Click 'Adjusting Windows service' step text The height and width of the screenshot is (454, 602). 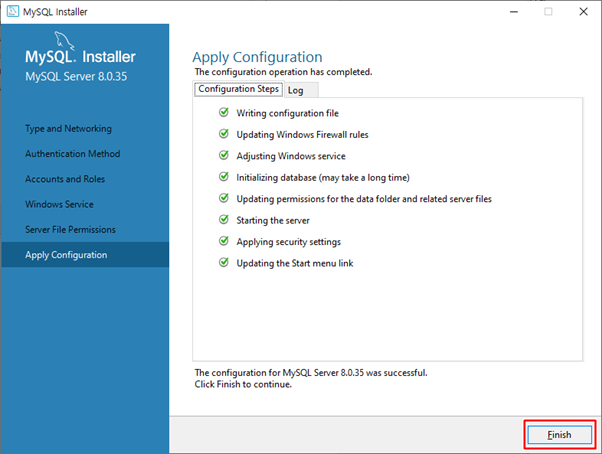[x=291, y=156]
